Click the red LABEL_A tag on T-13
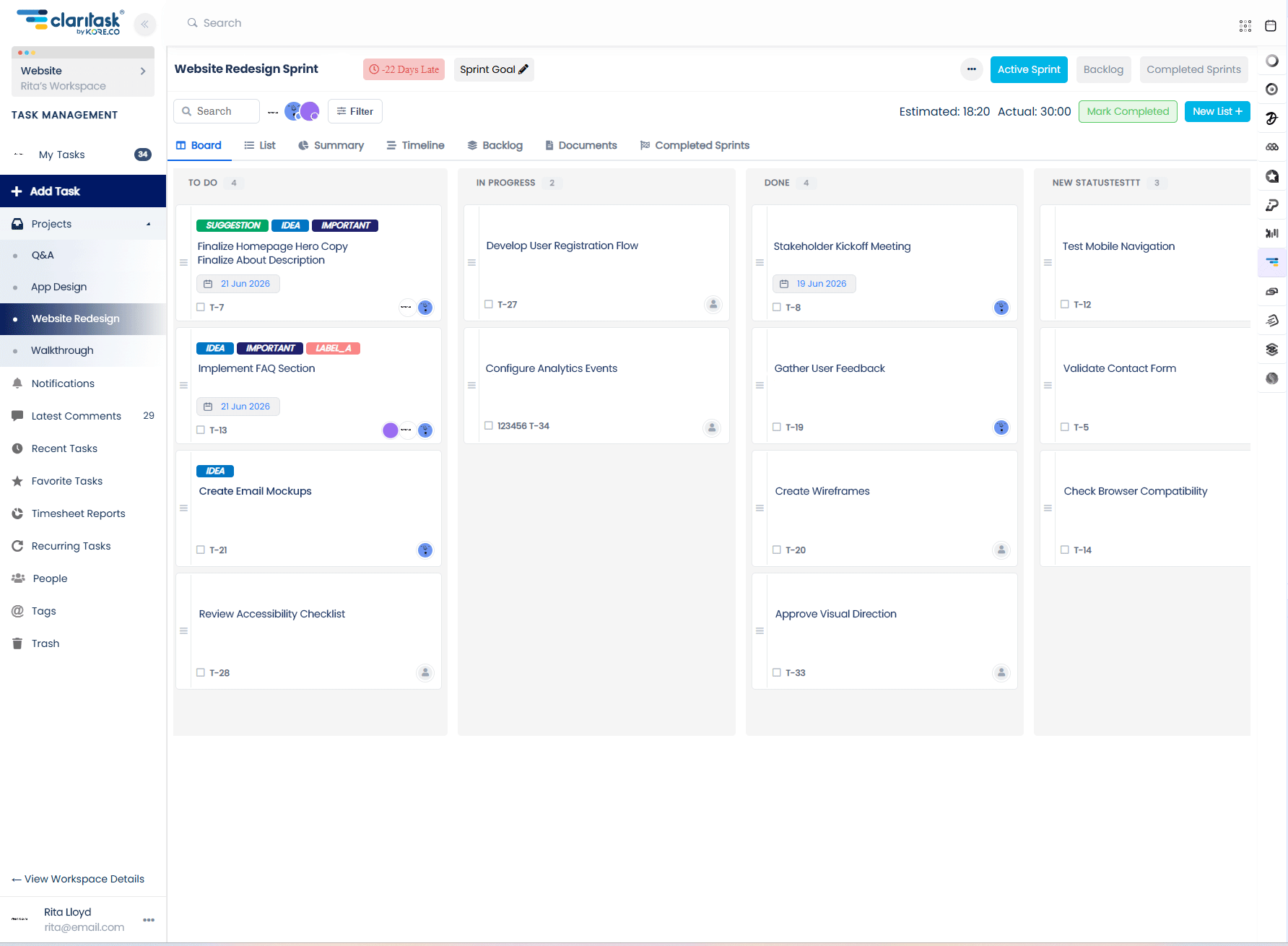This screenshot has height=946, width=1288. [x=333, y=349]
